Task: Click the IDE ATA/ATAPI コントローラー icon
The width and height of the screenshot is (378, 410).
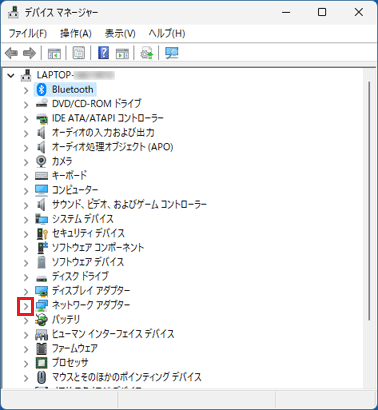Action: tap(41, 118)
